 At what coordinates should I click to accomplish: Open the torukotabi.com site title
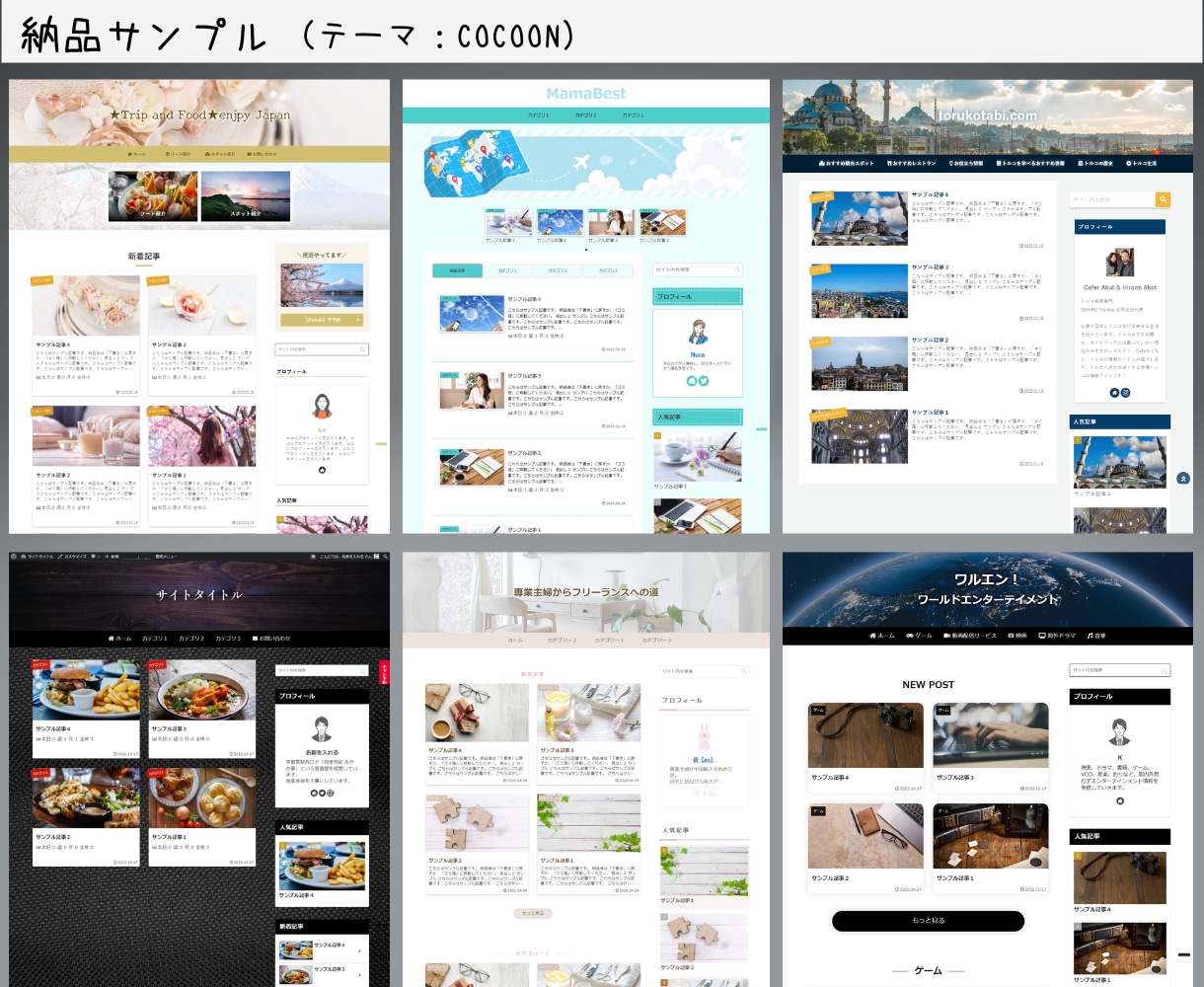click(987, 115)
